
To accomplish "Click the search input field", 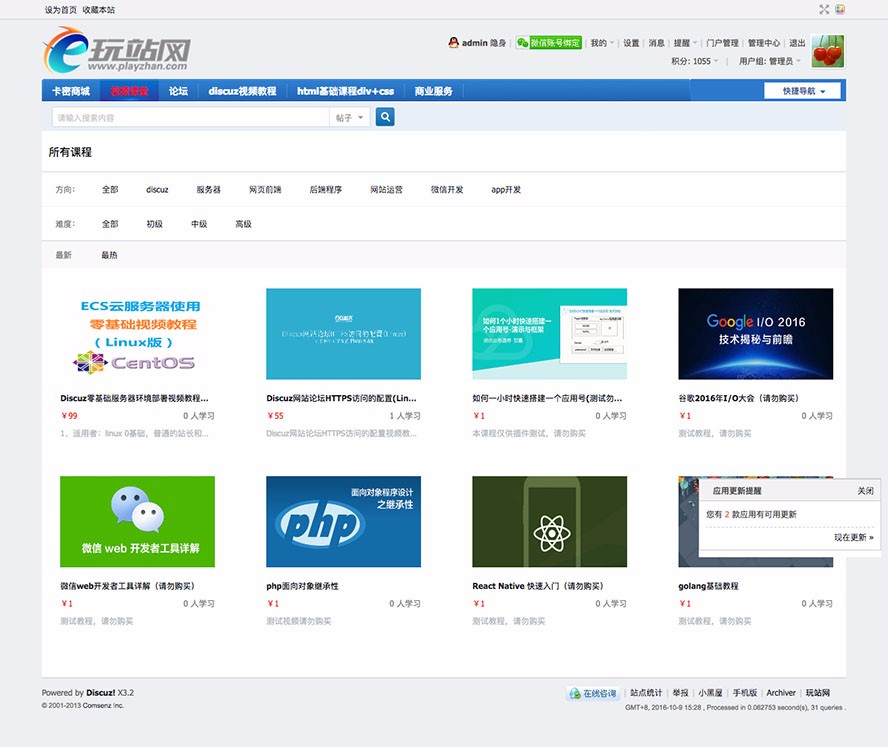I will coord(191,117).
